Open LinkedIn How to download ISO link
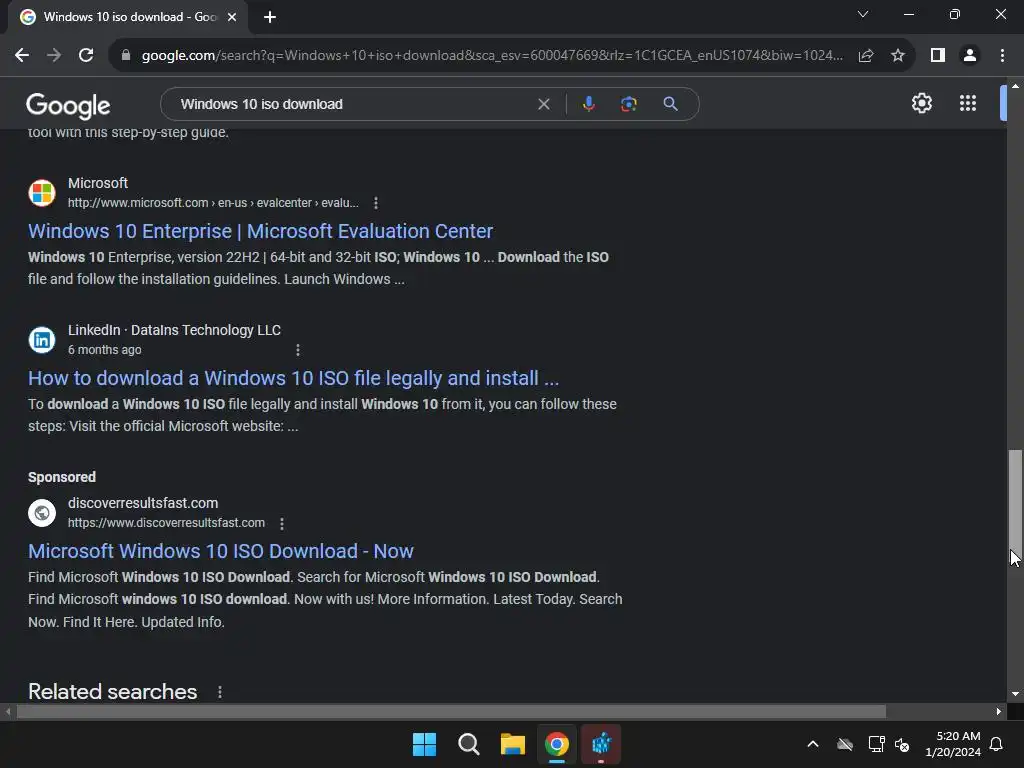This screenshot has height=768, width=1024. pyautogui.click(x=293, y=378)
